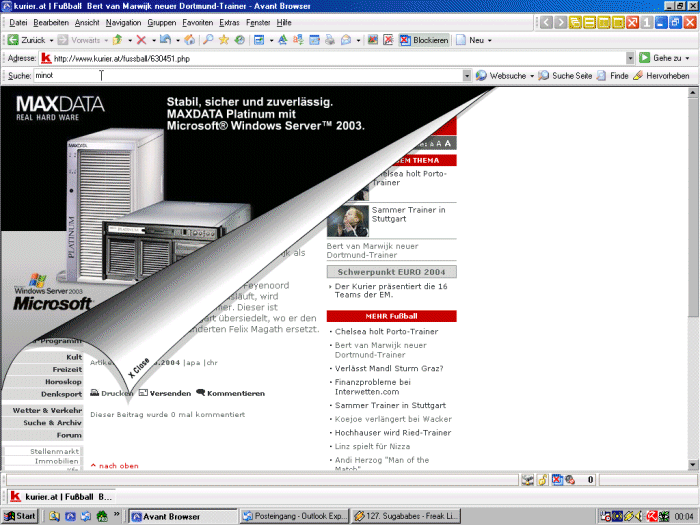Open dropdown next to the refresh icon
The height and width of the screenshot is (525, 700).
[x=178, y=40]
